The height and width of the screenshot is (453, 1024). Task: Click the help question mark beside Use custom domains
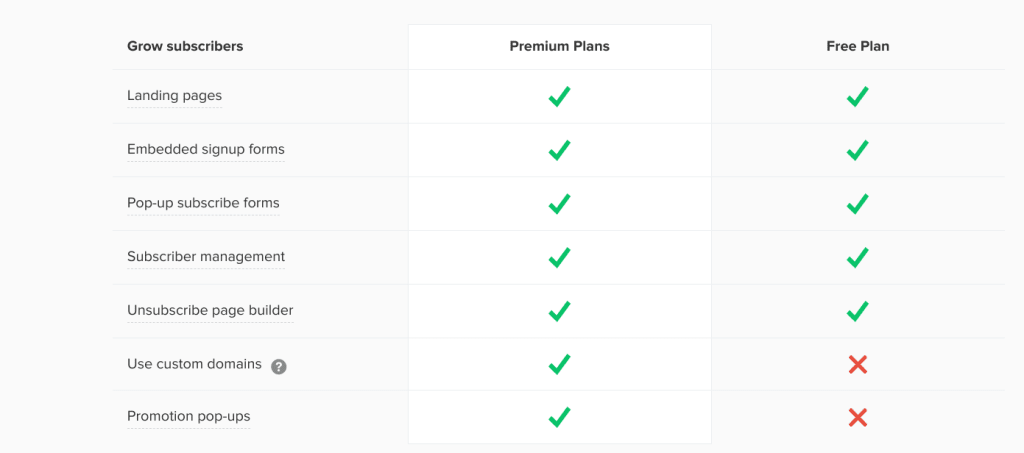point(279,366)
